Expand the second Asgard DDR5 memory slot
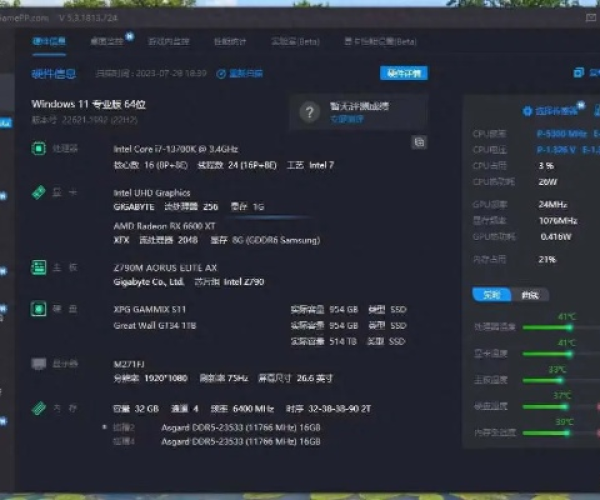 point(104,441)
